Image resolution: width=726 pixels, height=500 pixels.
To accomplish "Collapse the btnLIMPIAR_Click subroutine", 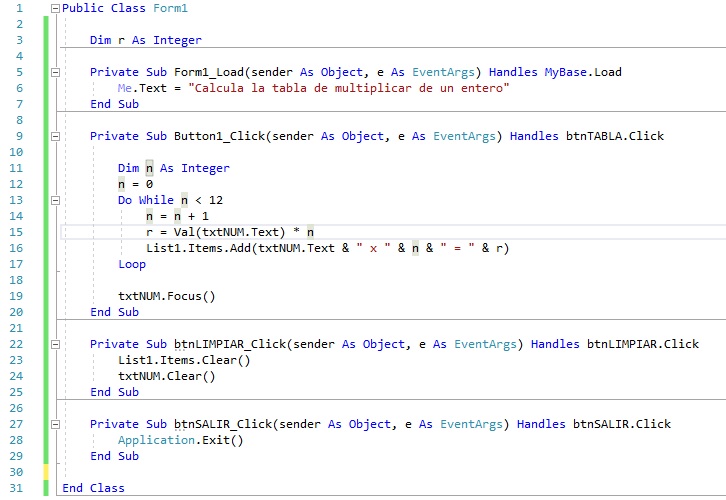I will click(x=55, y=344).
